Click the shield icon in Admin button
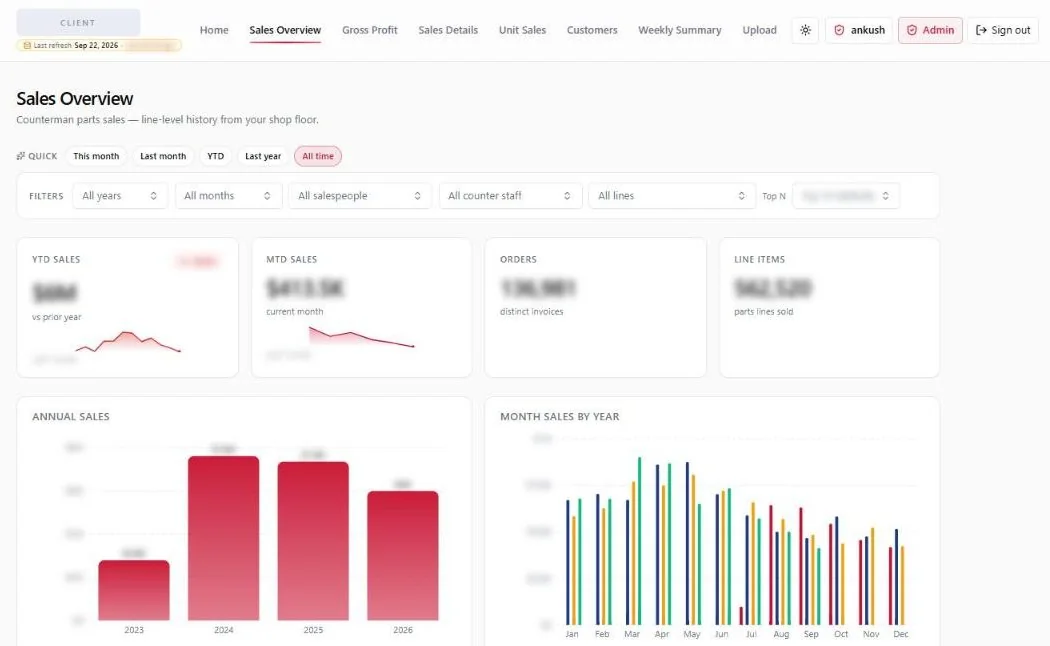This screenshot has width=1050, height=646. click(x=911, y=30)
